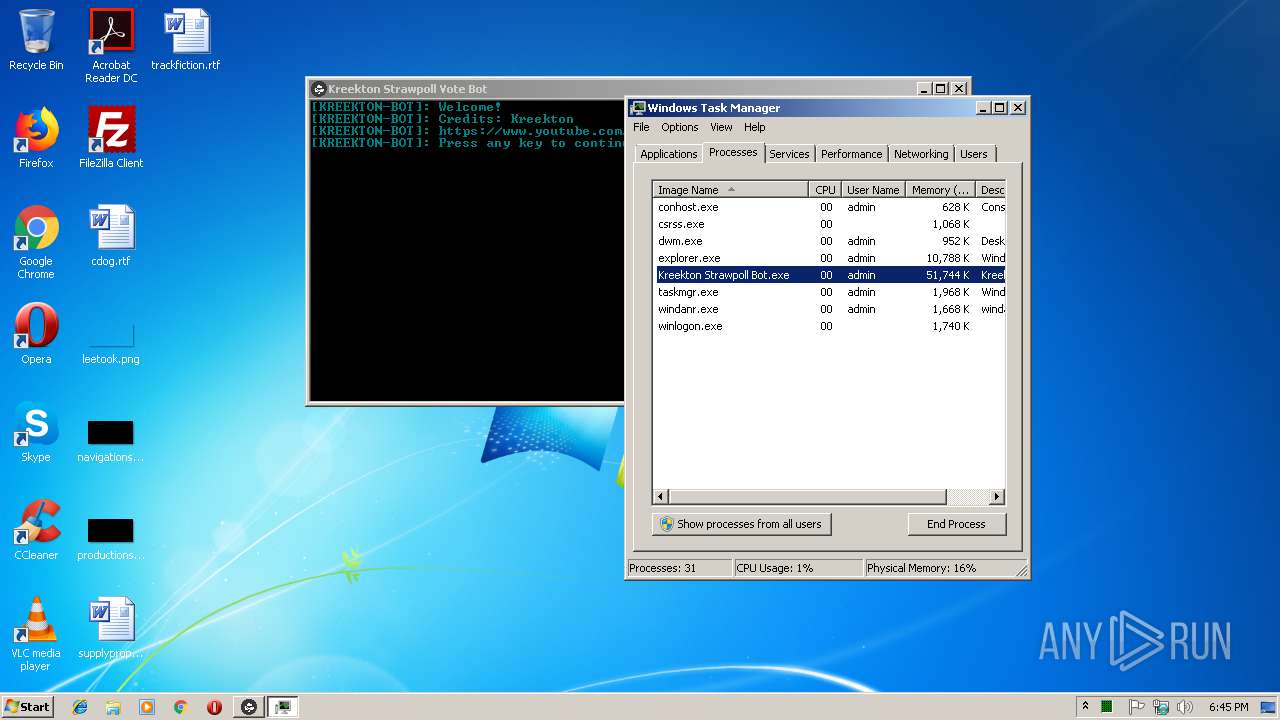1280x720 pixels.
Task: Click Opera icon in the taskbar
Action: point(214,707)
